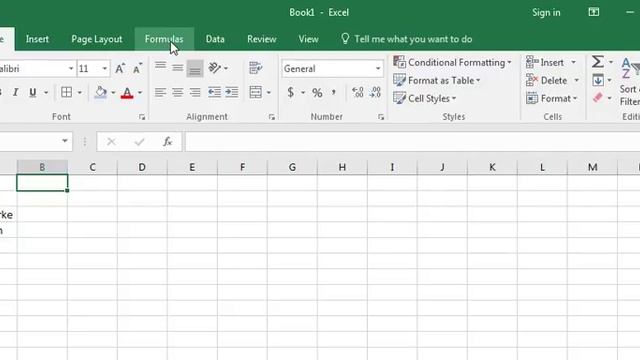Toggle Bottom Align
This screenshot has width=640, height=360.
coord(195,68)
